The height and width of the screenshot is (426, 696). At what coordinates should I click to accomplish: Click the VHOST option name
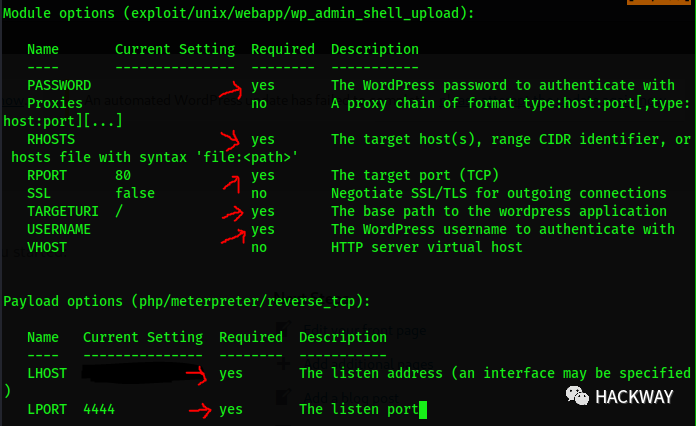[47, 247]
